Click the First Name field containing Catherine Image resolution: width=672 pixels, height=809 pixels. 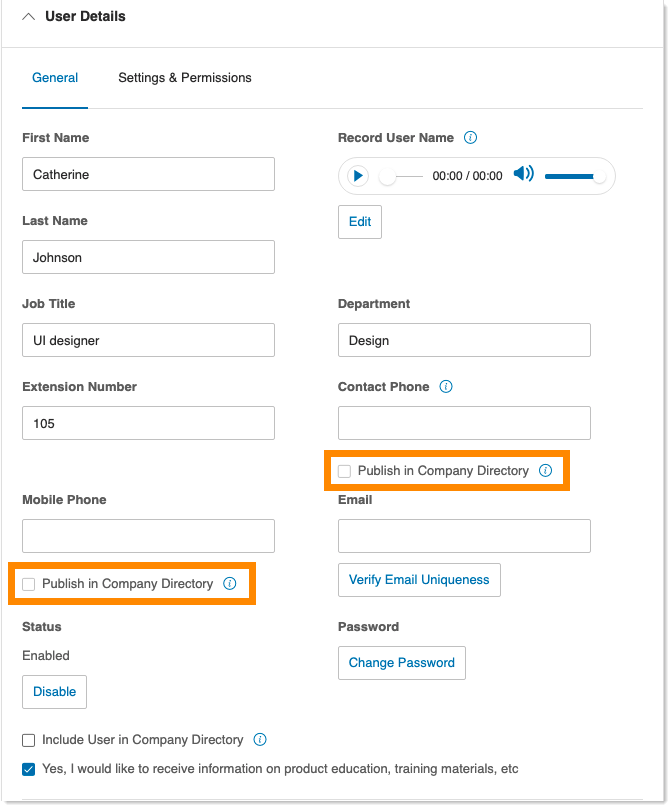(148, 173)
